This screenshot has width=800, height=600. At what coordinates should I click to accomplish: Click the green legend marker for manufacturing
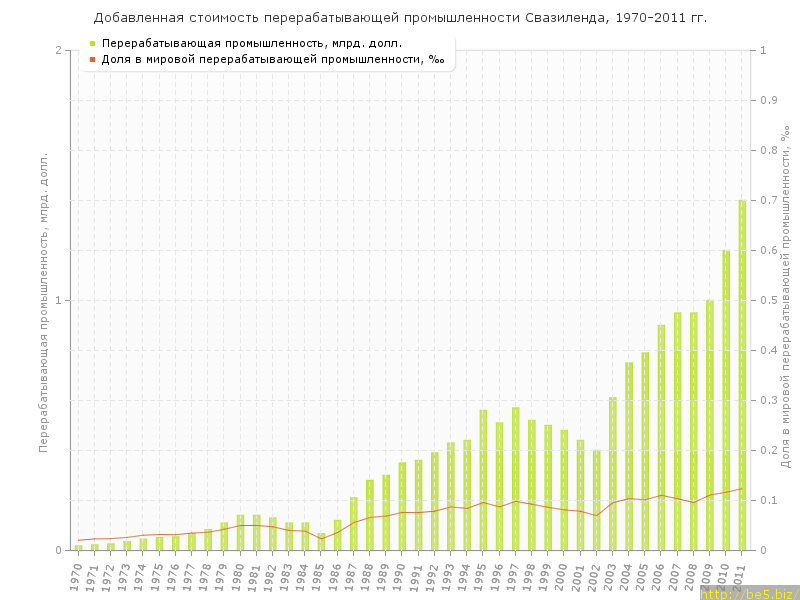(93, 44)
